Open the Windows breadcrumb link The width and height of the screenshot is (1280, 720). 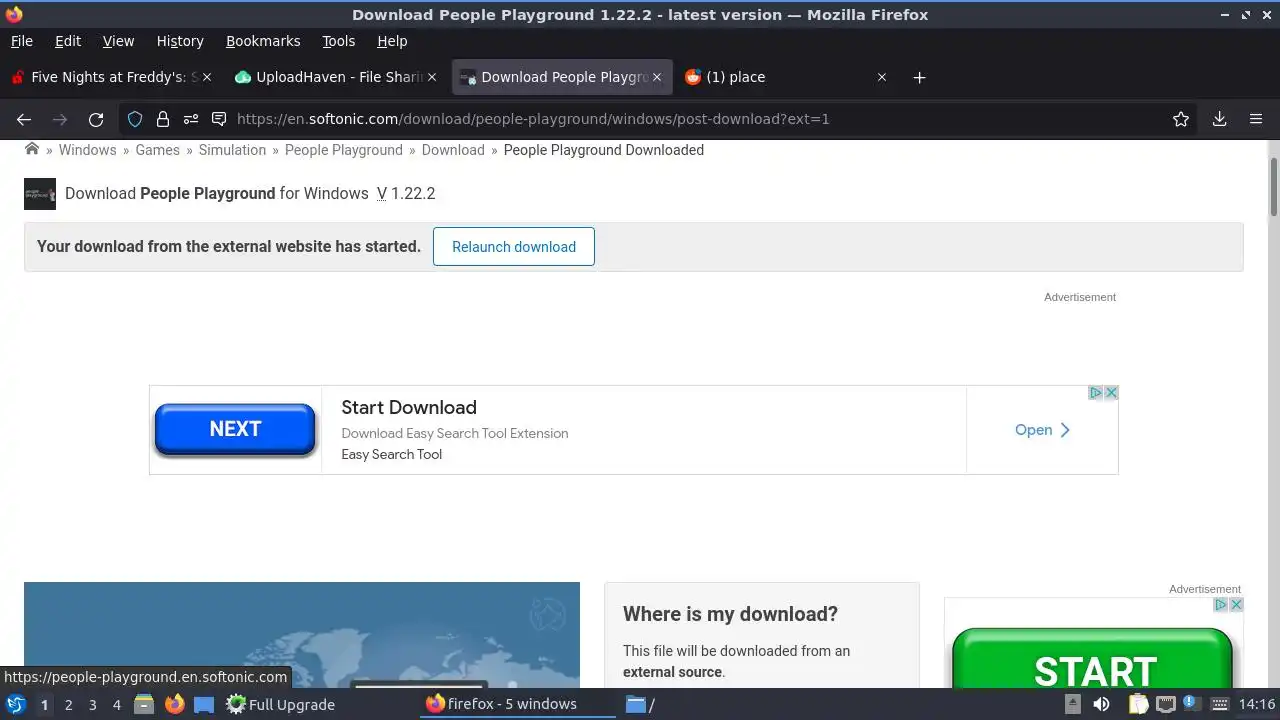(x=87, y=149)
